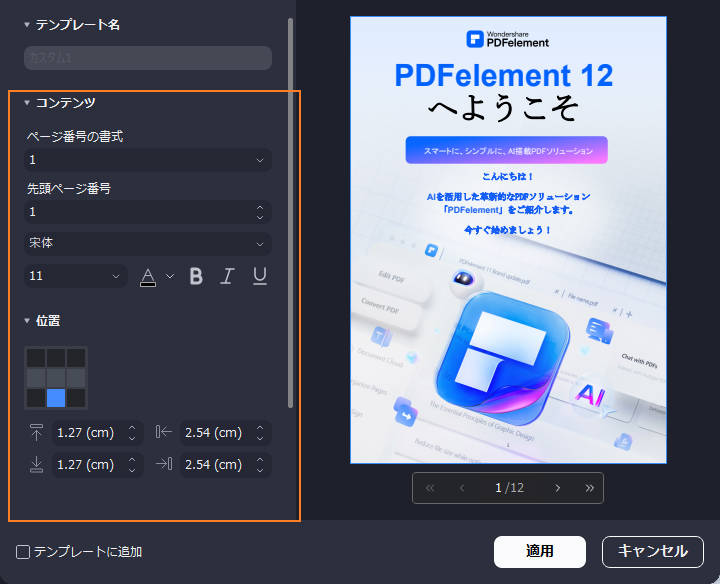Go to first preview page
The height and width of the screenshot is (584, 720).
(430, 488)
